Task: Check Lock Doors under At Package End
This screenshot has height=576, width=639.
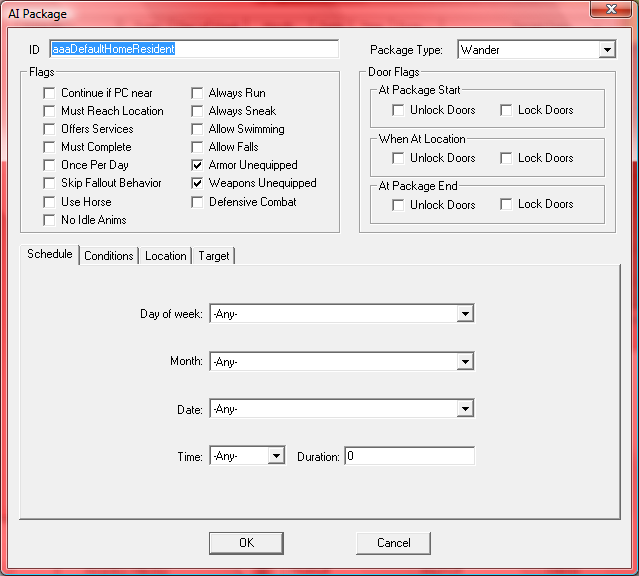Action: click(507, 204)
